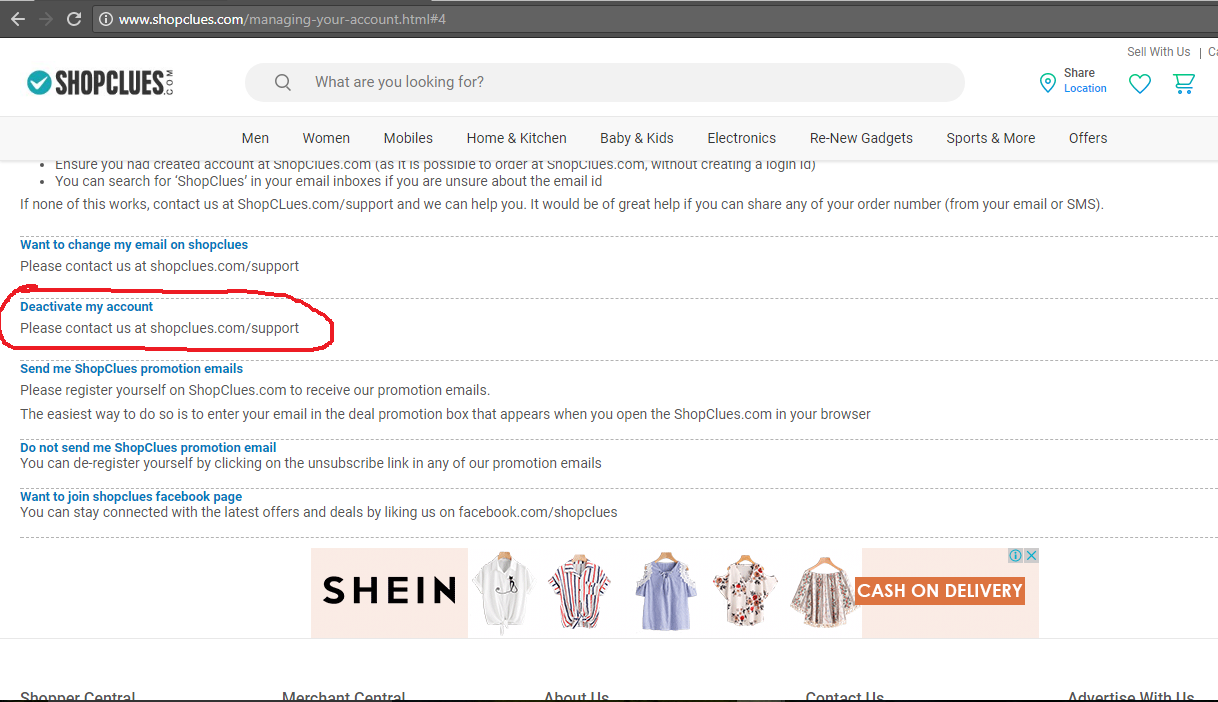The width and height of the screenshot is (1218, 702).
Task: Open 'Want to change my email on shopclues'
Action: 134,245
